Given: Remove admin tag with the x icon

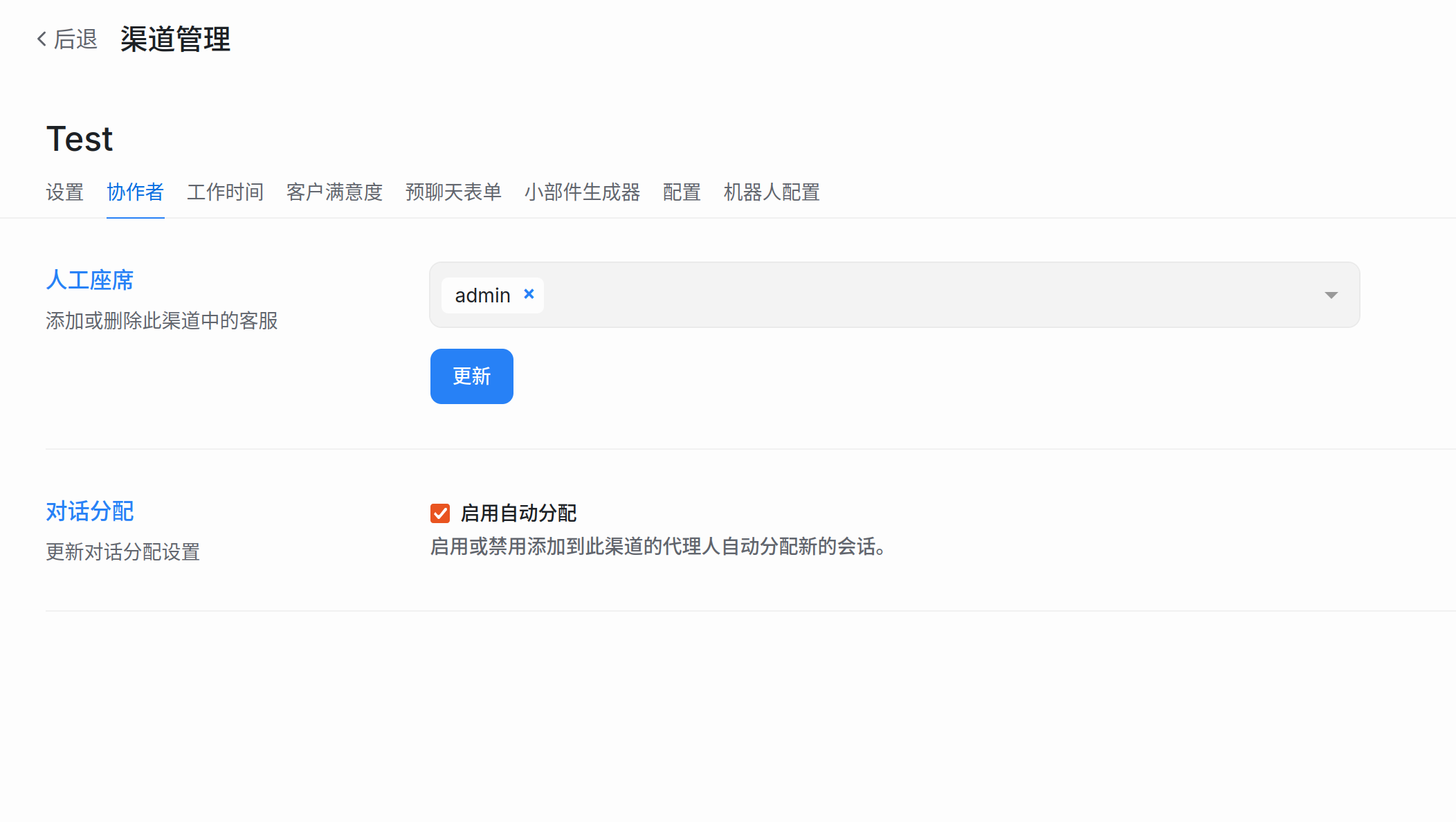Looking at the screenshot, I should pyautogui.click(x=529, y=294).
